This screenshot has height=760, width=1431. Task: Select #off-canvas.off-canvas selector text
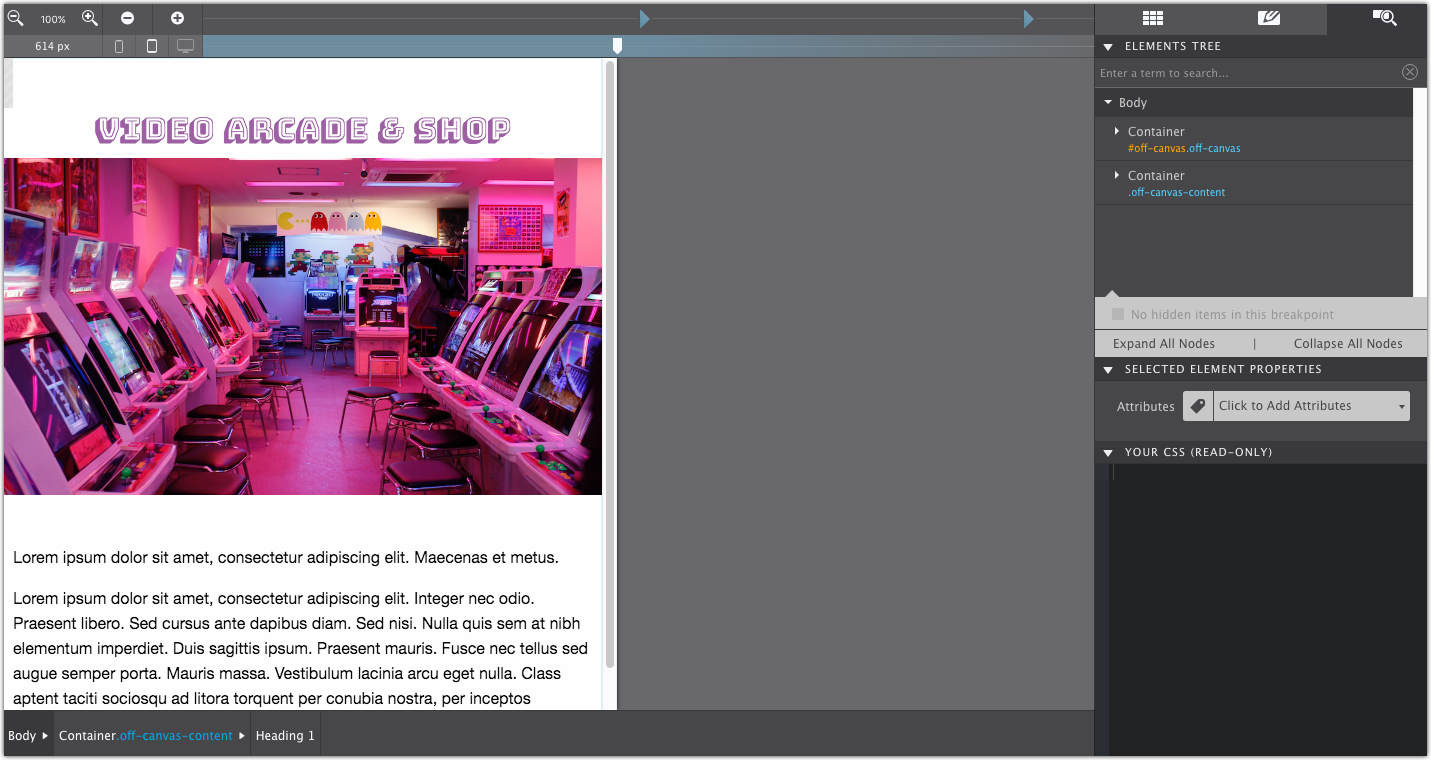click(x=1184, y=148)
